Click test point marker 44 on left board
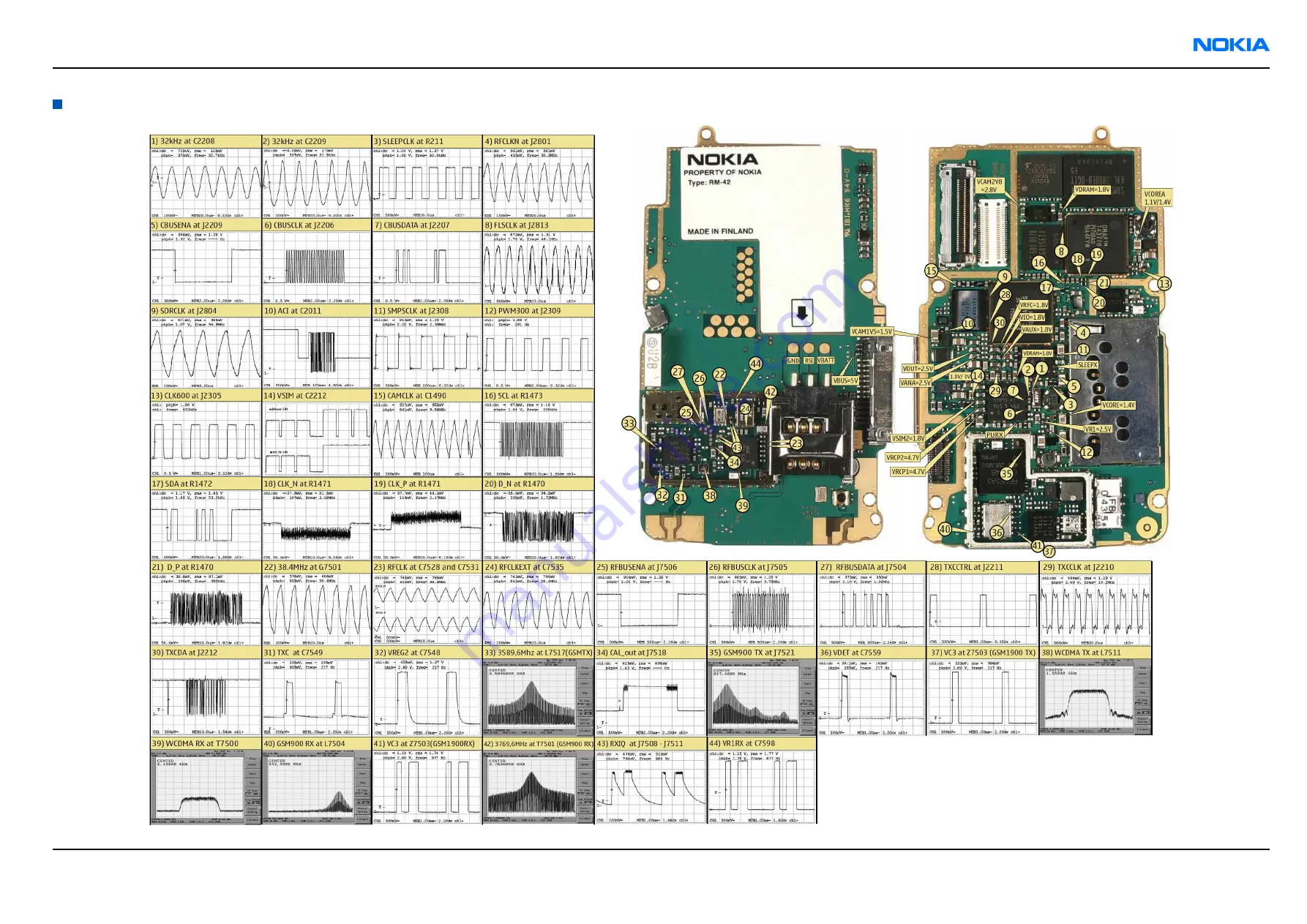Viewport: 1307px width, 924px height. pos(755,363)
